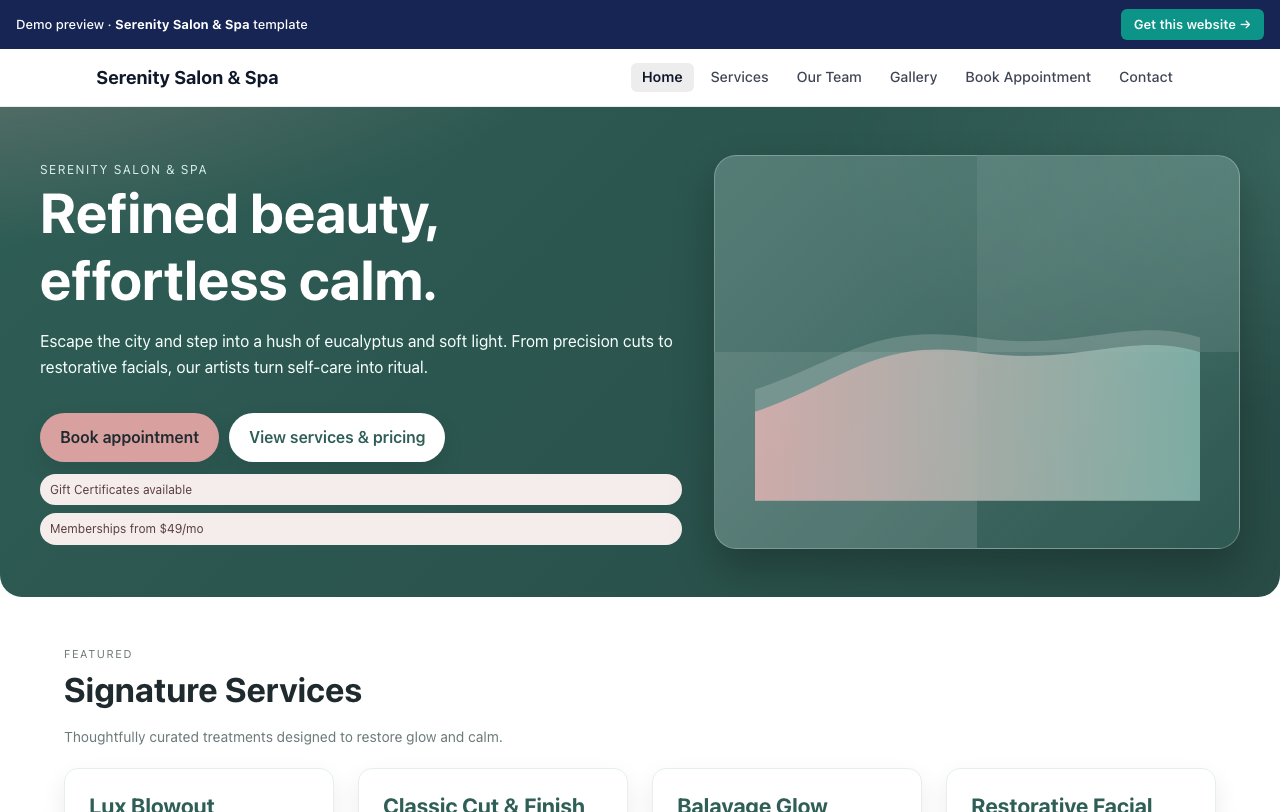Image resolution: width=1280 pixels, height=812 pixels.
Task: Click the Thoughtfully curated treatments subtitle
Action: pos(283,737)
